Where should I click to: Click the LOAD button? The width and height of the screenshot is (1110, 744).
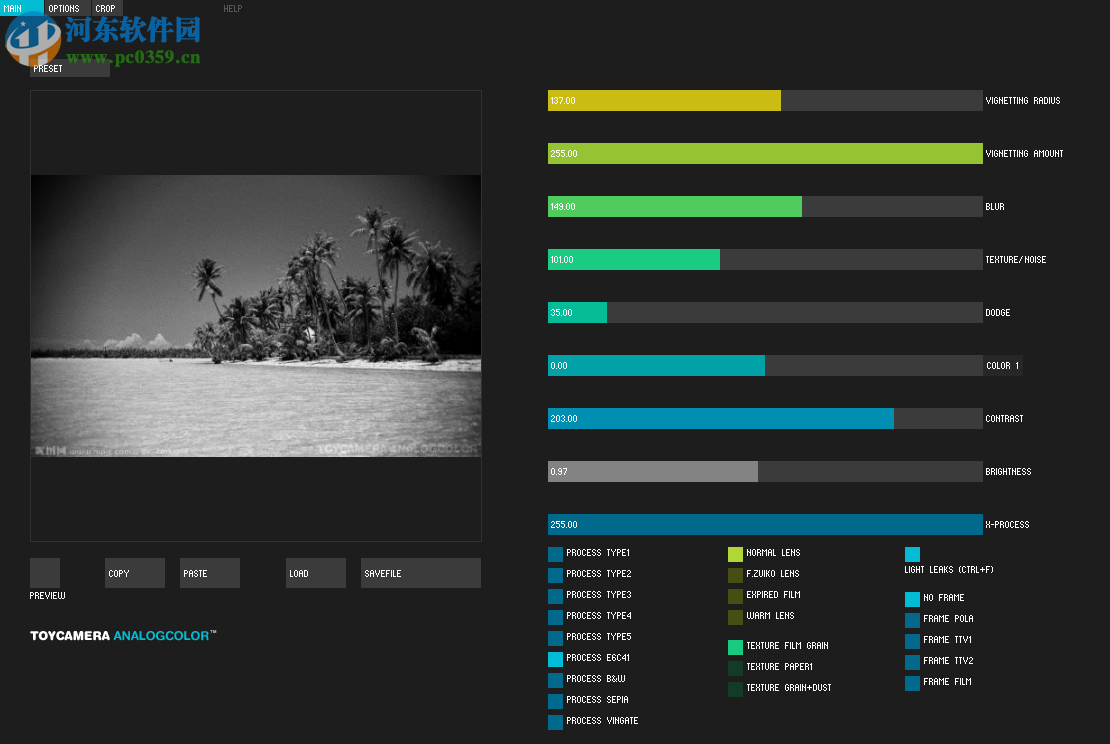[316, 573]
